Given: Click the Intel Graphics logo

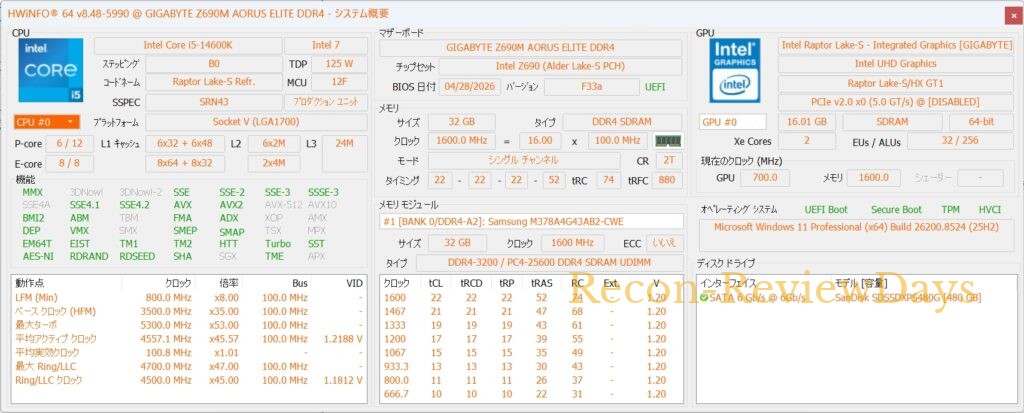Looking at the screenshot, I should 735,70.
